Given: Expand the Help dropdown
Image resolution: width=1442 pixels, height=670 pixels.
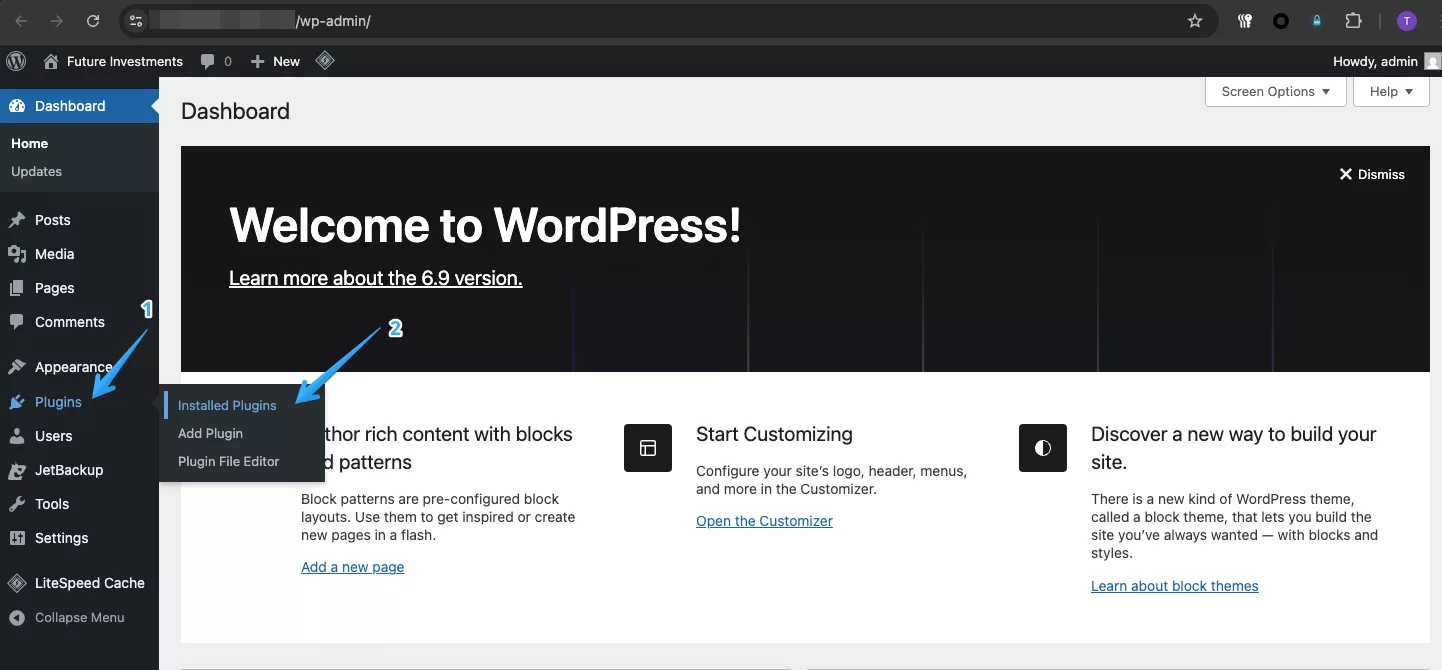Looking at the screenshot, I should click(x=1390, y=91).
